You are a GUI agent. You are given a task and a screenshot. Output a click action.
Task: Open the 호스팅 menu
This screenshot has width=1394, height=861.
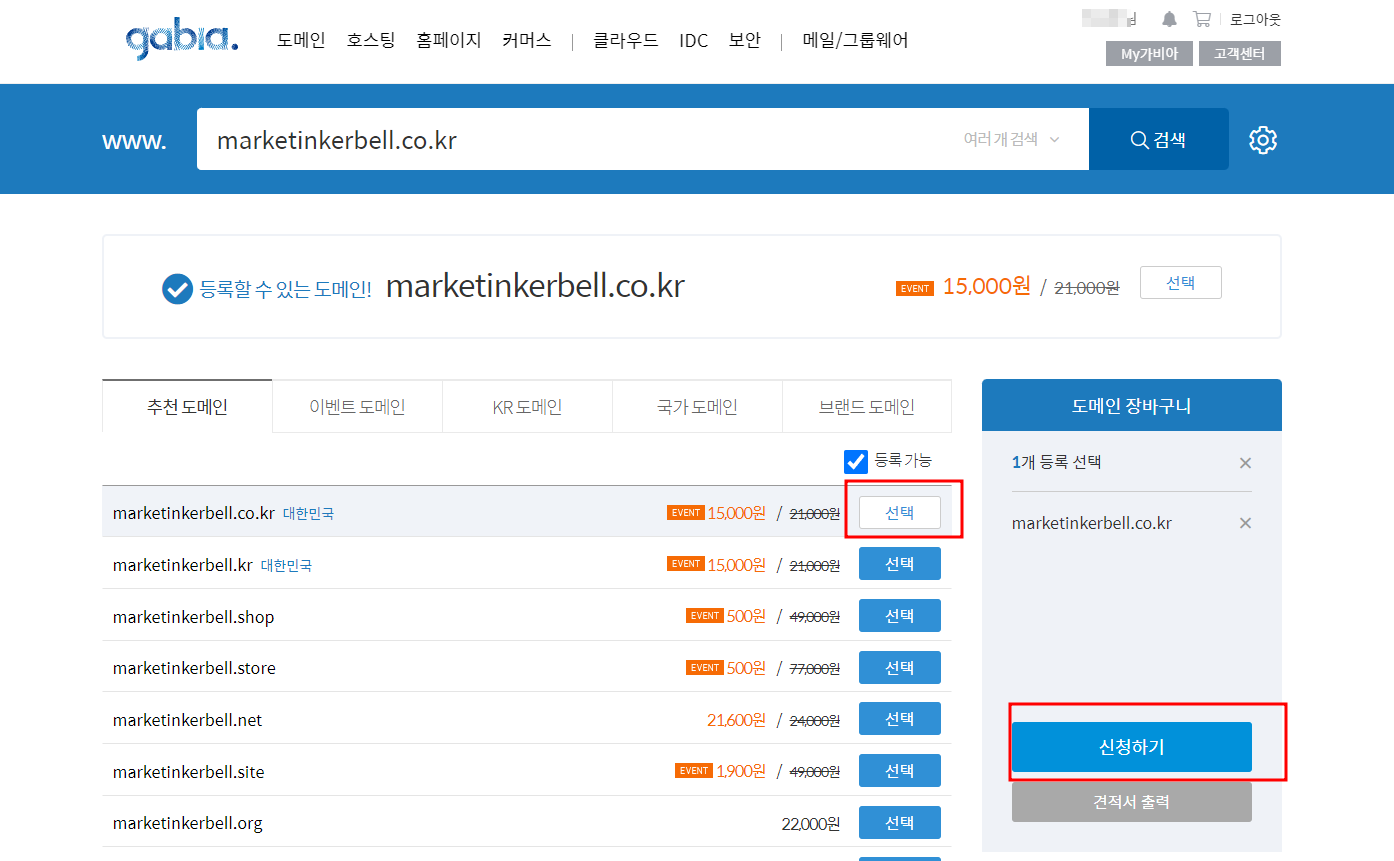370,40
